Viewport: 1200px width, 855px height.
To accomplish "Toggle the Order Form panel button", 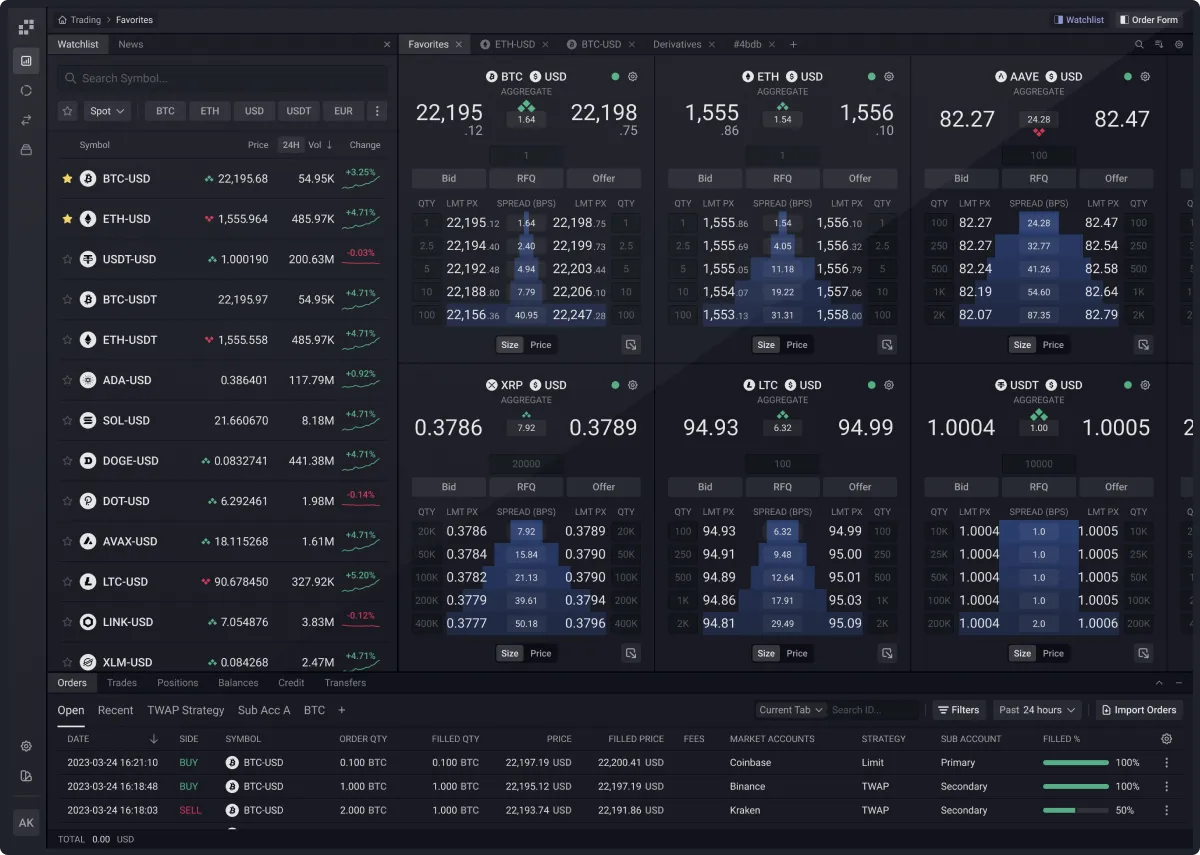I will click(x=1148, y=19).
